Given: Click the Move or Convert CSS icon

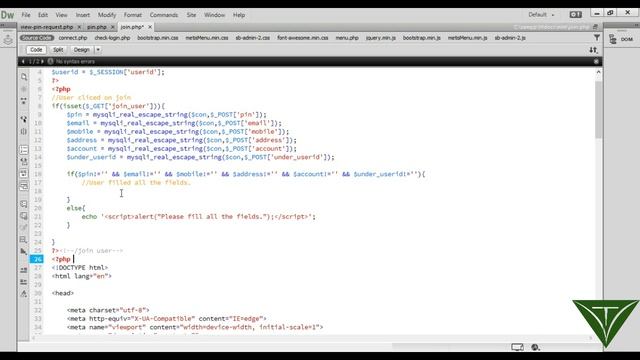Looking at the screenshot, I should (x=24, y=251).
